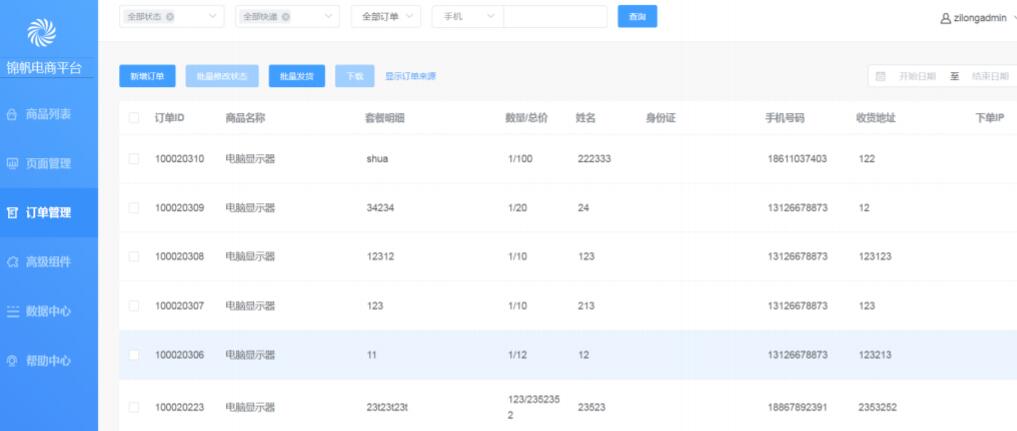This screenshot has height=431, width=1017.
Task: Click the monitor icon beside 页面管理
Action: tap(11, 164)
